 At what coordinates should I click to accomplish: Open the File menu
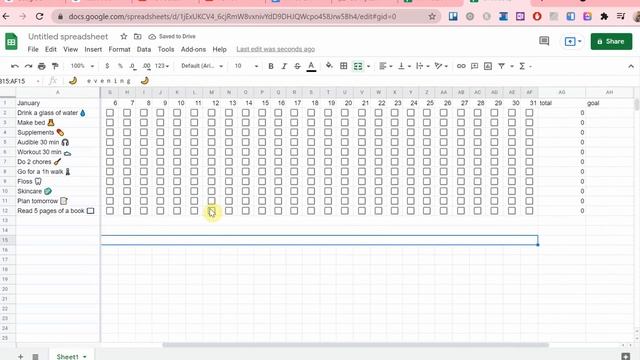click(33, 49)
